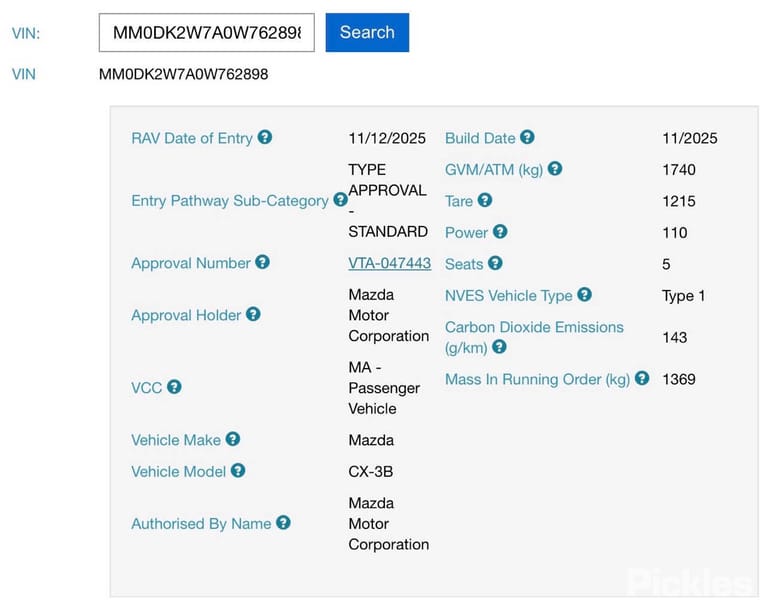The height and width of the screenshot is (612, 768).
Task: Click Mass In Running Order help icon
Action: pos(642,378)
